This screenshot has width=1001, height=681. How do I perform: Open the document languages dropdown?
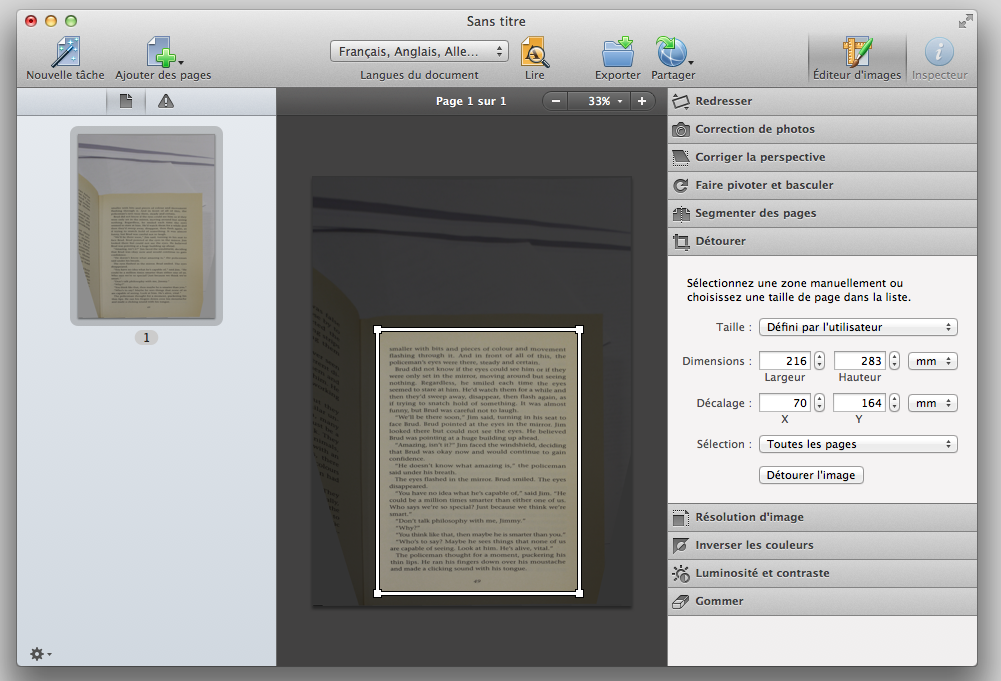click(419, 51)
